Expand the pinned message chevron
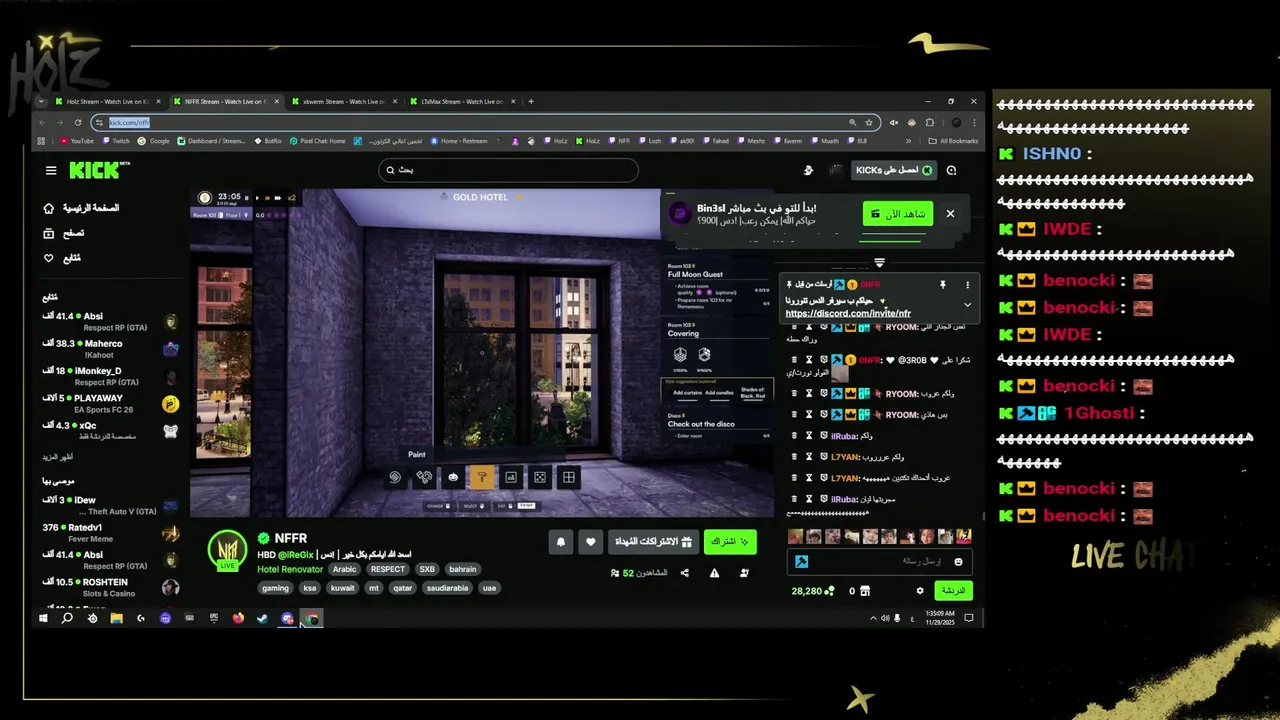Screen dimensions: 1280x720 point(967,305)
